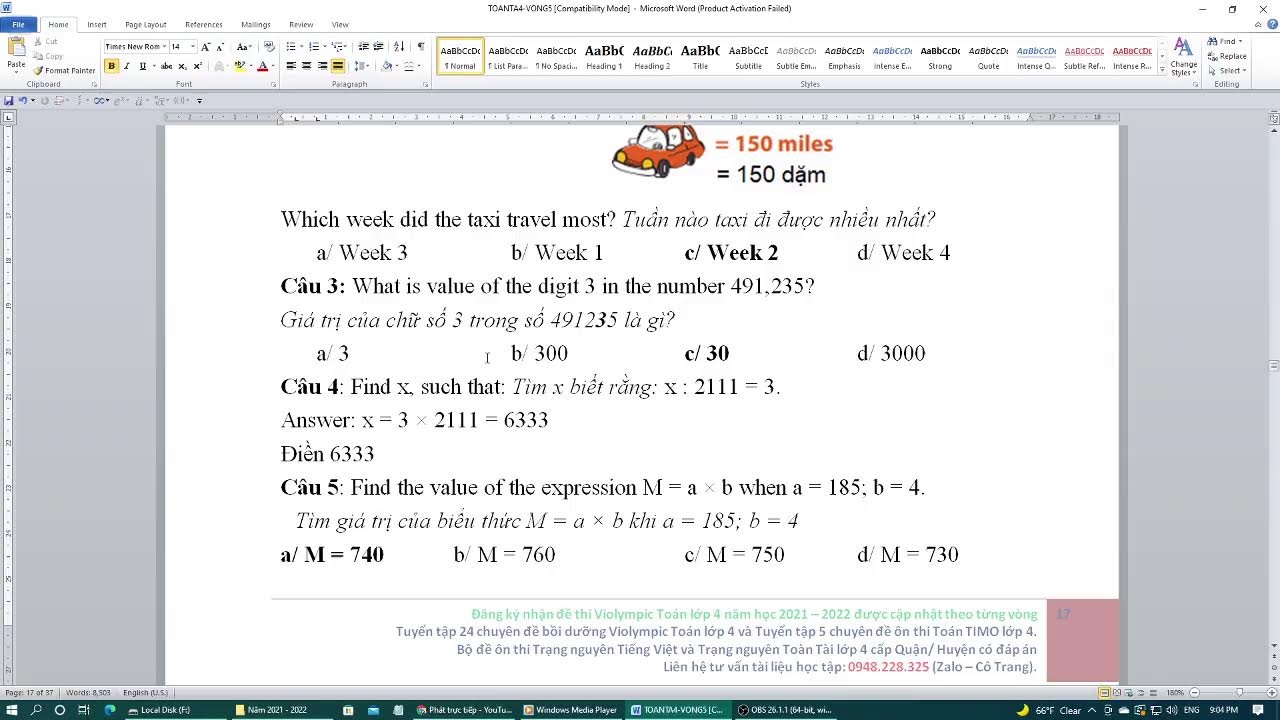The height and width of the screenshot is (720, 1280).
Task: Toggle Align Text Right
Action: 322,66
